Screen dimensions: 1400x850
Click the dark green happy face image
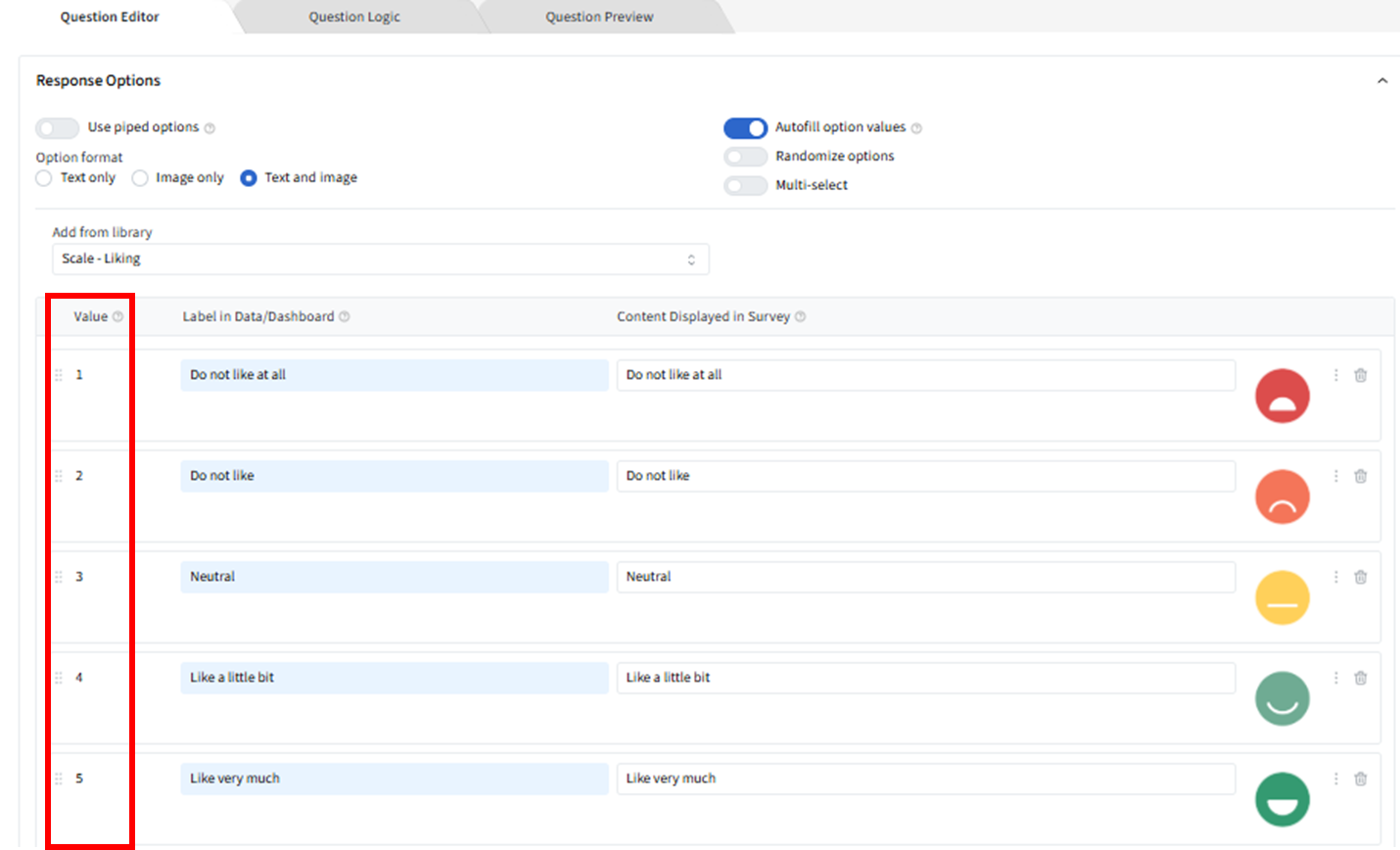point(1282,799)
